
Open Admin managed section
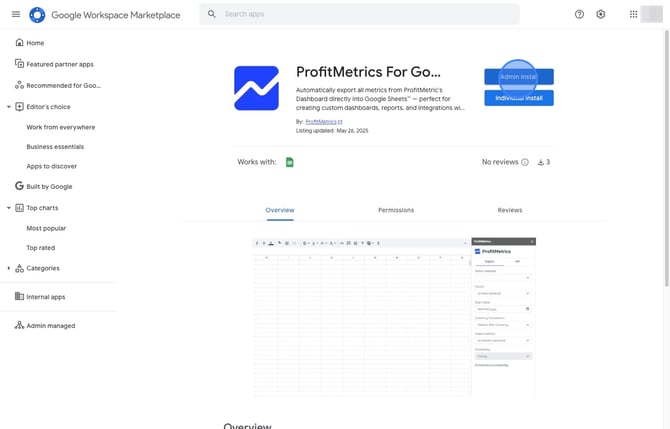pos(50,326)
